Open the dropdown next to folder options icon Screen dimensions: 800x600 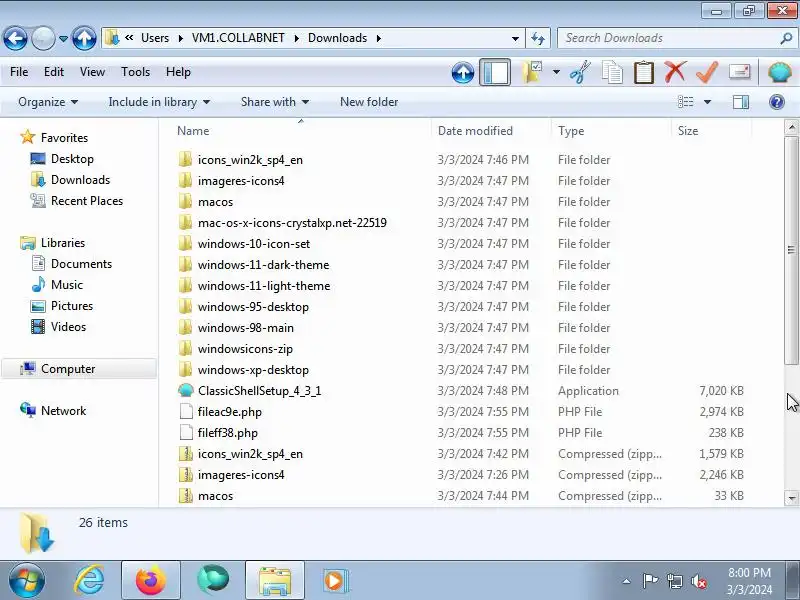[x=556, y=72]
